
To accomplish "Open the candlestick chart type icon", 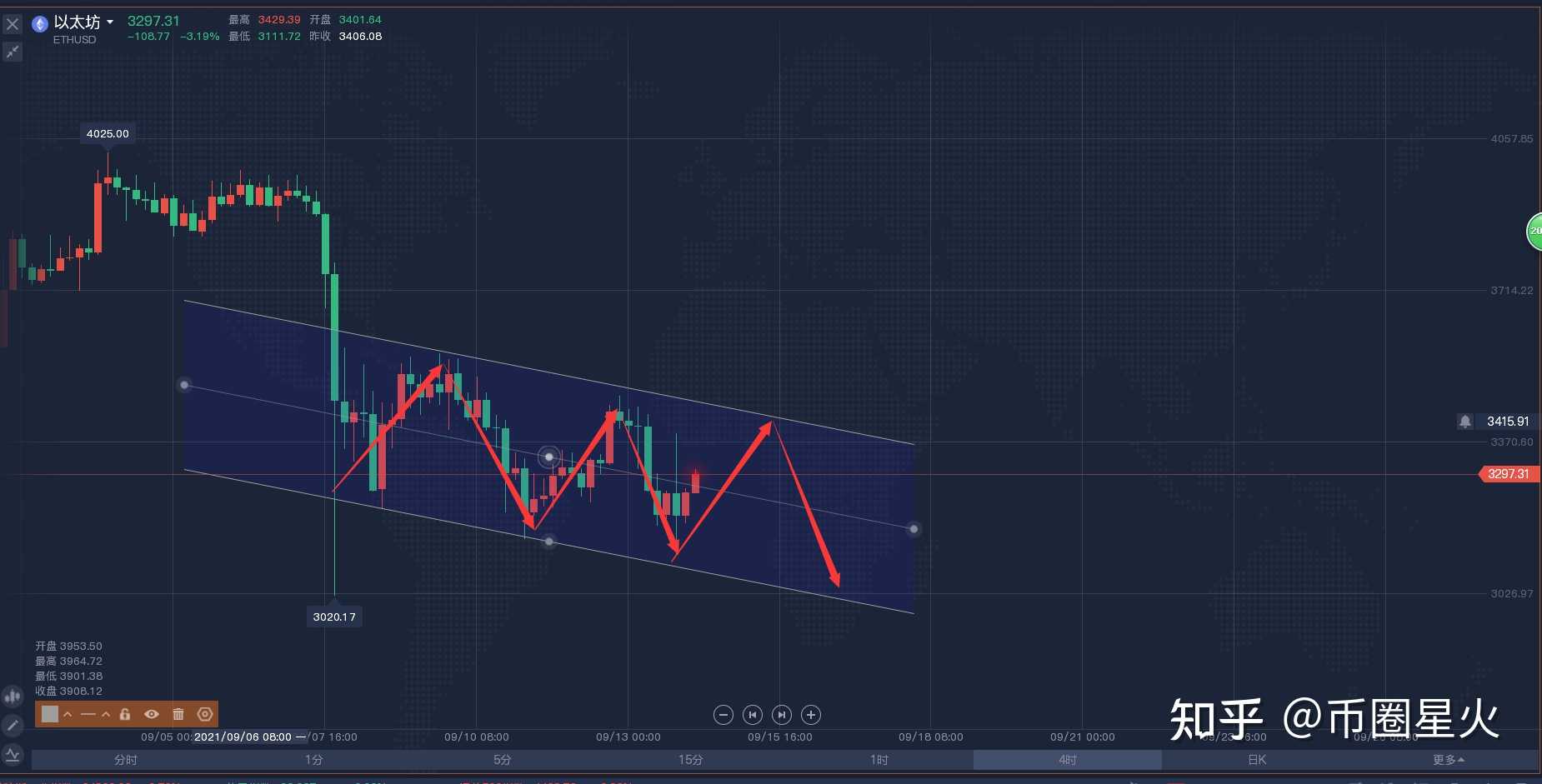I will [x=13, y=696].
